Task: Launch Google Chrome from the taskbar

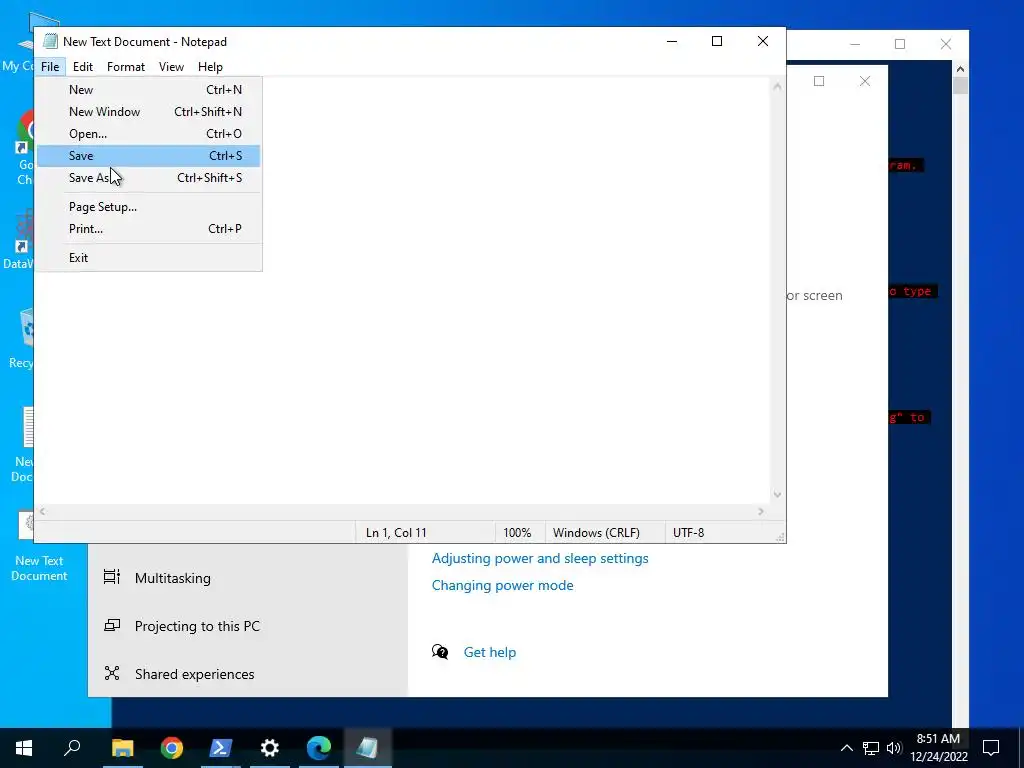Action: pyautogui.click(x=172, y=748)
